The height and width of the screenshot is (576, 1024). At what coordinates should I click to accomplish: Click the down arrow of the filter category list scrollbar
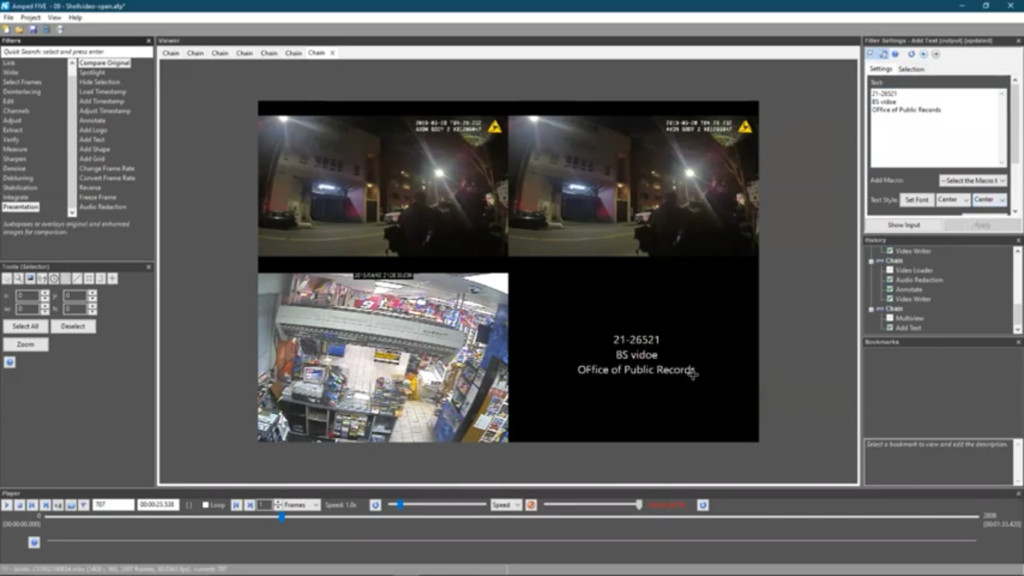(72, 212)
